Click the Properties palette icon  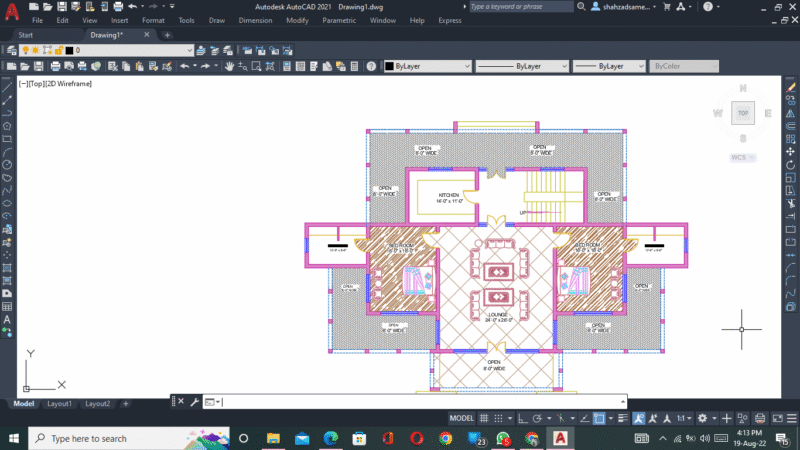287,66
